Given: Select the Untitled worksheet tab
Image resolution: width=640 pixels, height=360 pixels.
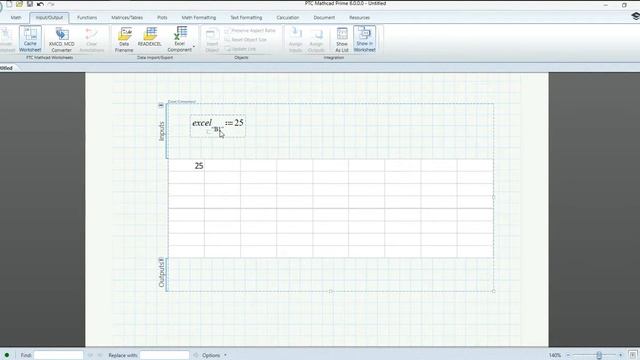Looking at the screenshot, I should 7,68.
